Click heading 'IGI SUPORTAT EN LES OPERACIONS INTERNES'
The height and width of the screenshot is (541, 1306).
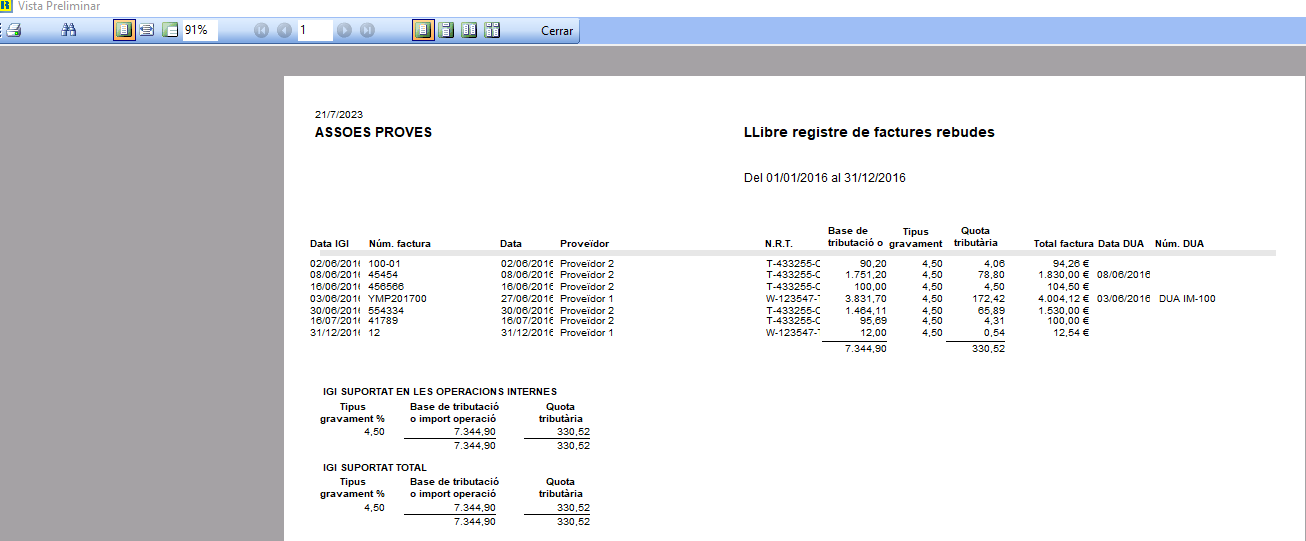click(440, 391)
